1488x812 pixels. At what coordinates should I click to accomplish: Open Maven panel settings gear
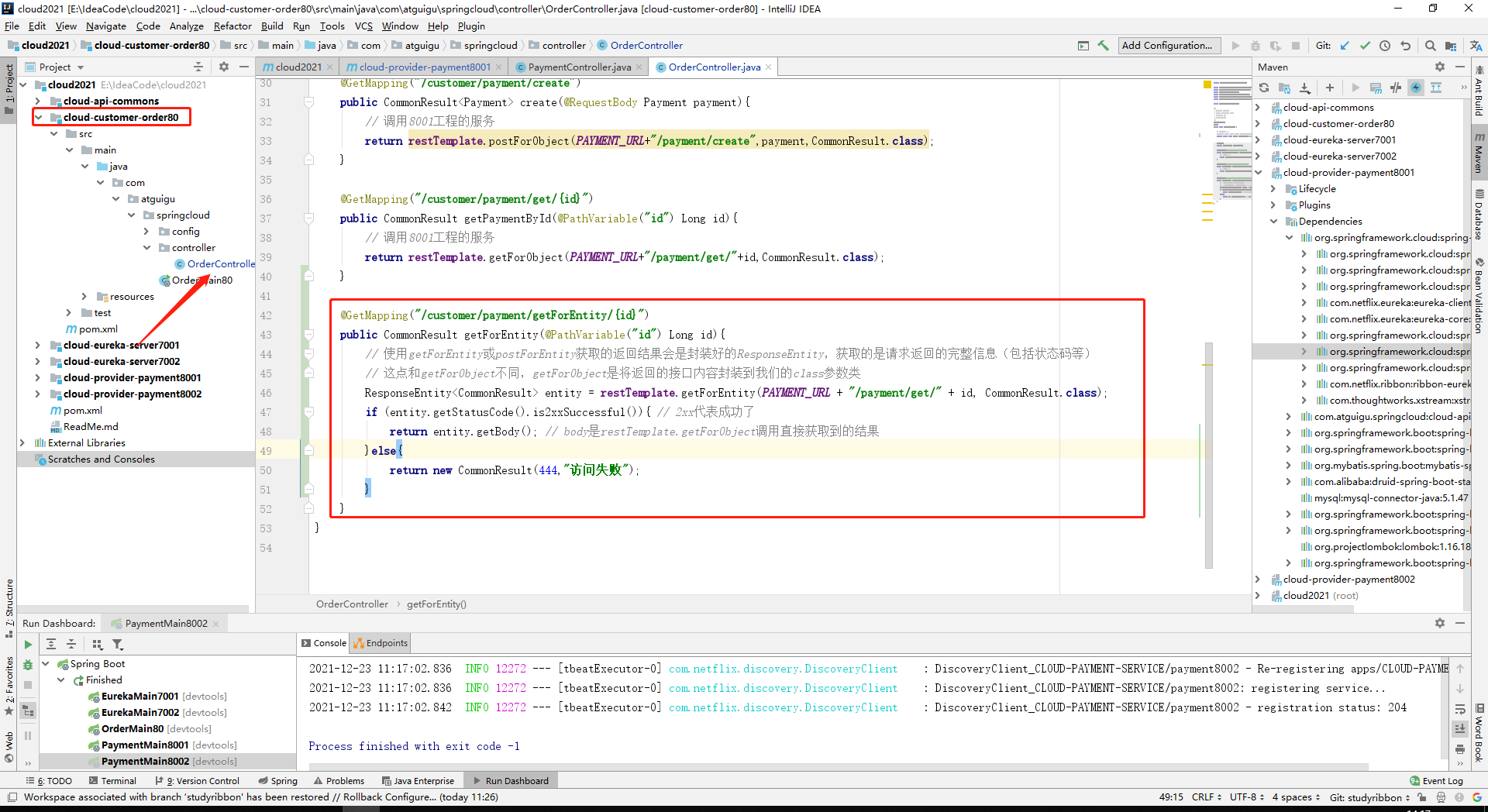point(1440,67)
